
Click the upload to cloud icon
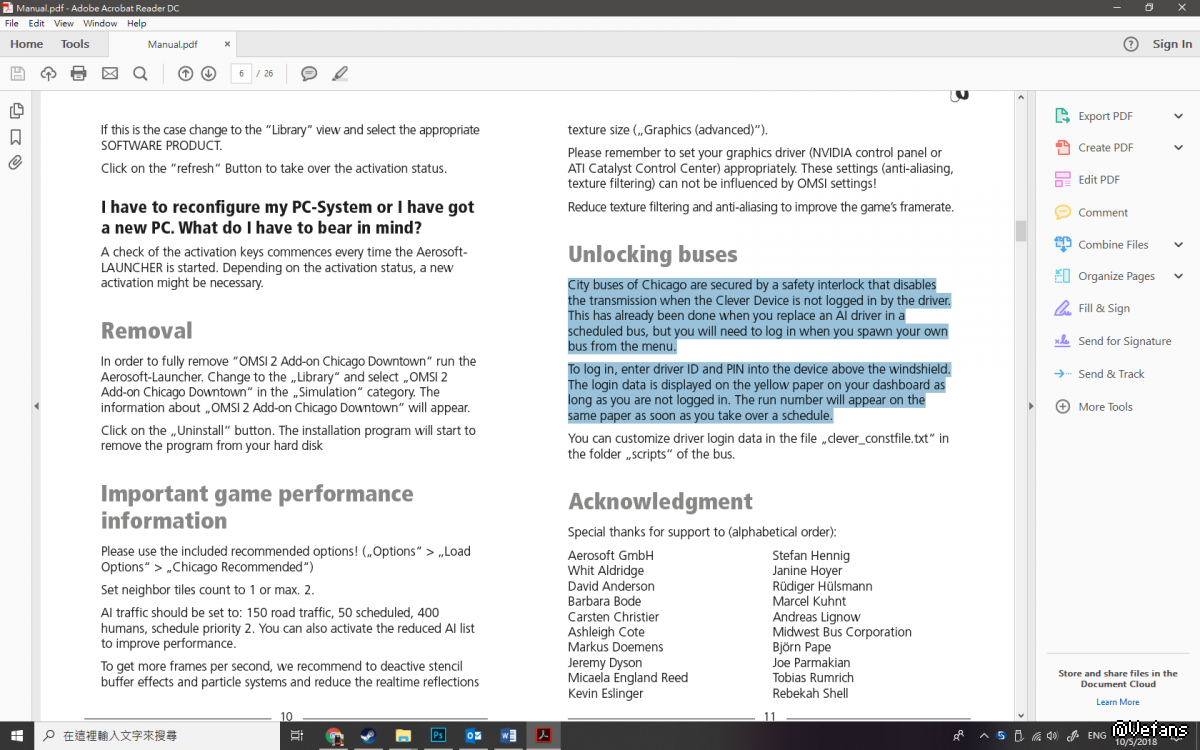(48, 73)
